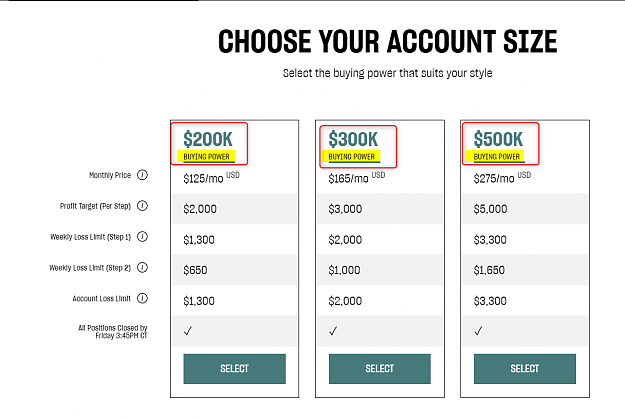The width and height of the screenshot is (625, 418).
Task: Click the $5,000 profit target value
Action: pyautogui.click(x=490, y=209)
